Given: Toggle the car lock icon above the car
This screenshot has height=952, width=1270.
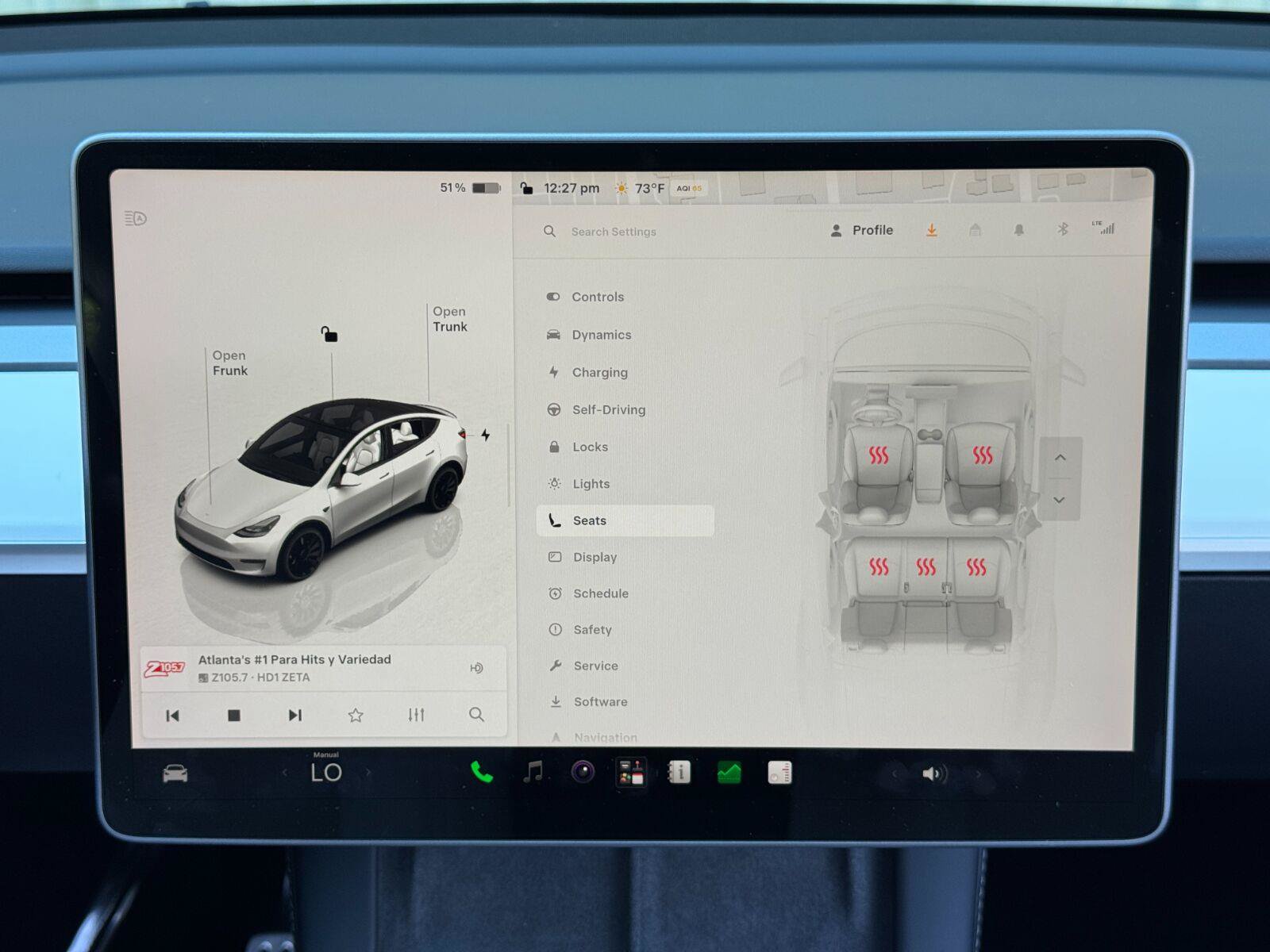Looking at the screenshot, I should pyautogui.click(x=329, y=334).
